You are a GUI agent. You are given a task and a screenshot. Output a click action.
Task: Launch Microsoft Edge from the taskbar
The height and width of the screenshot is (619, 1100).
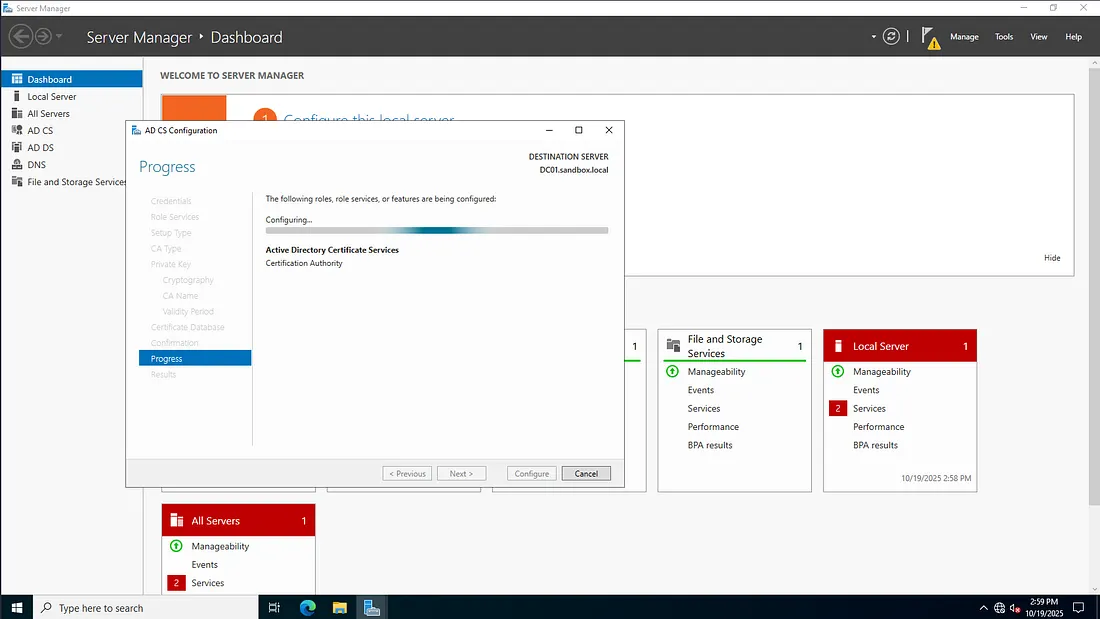(x=307, y=607)
